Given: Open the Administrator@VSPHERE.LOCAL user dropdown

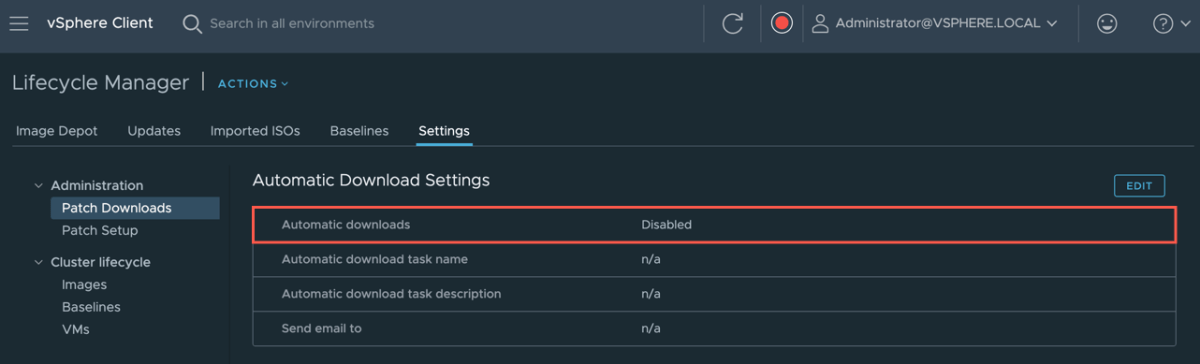Looking at the screenshot, I should pos(945,23).
